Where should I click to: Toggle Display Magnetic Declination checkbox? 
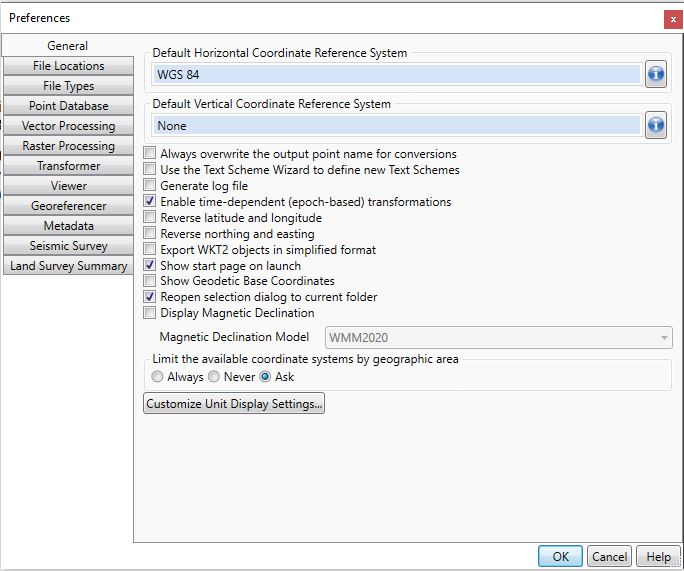pos(149,312)
